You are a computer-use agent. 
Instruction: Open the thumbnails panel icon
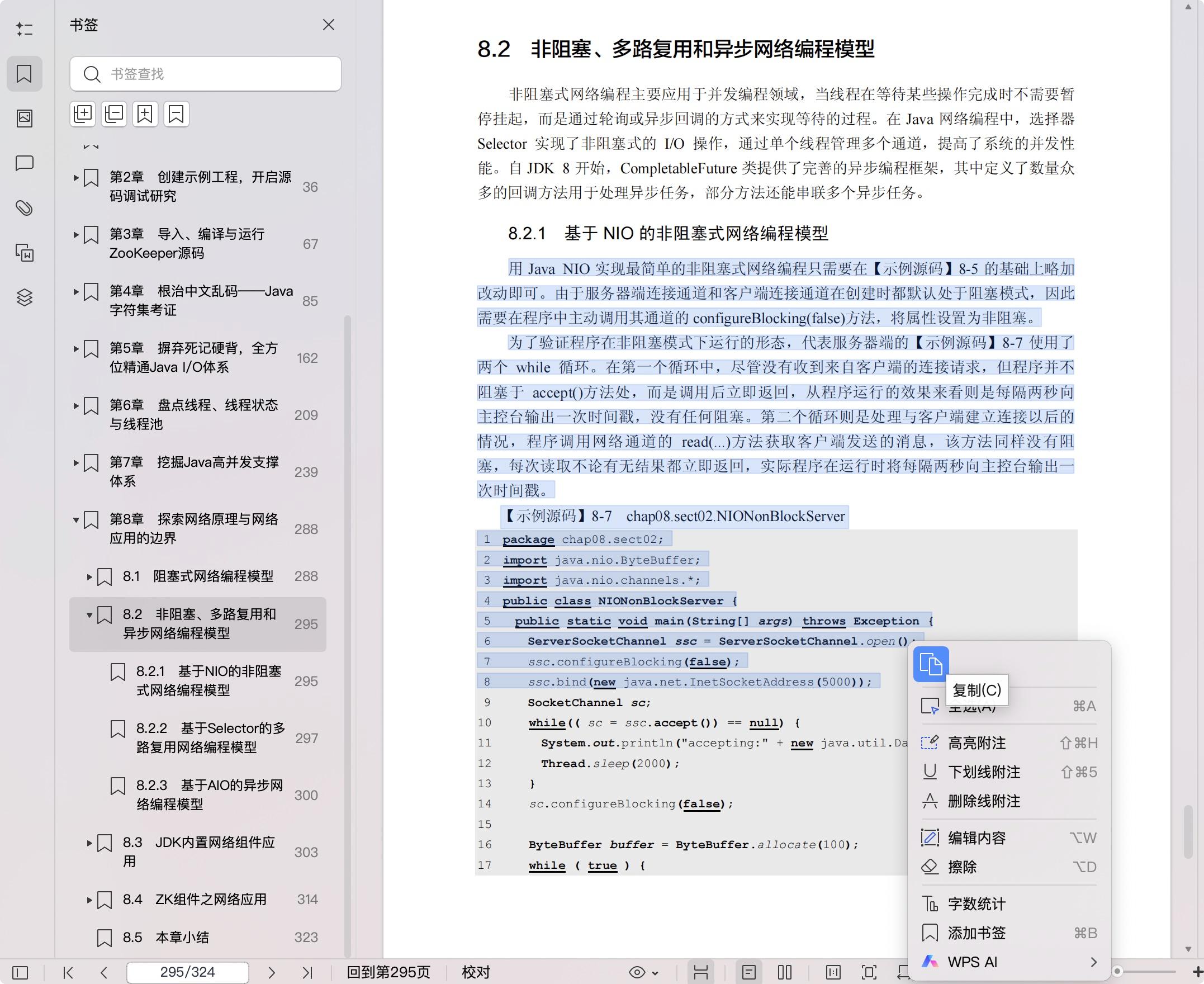tap(25, 118)
